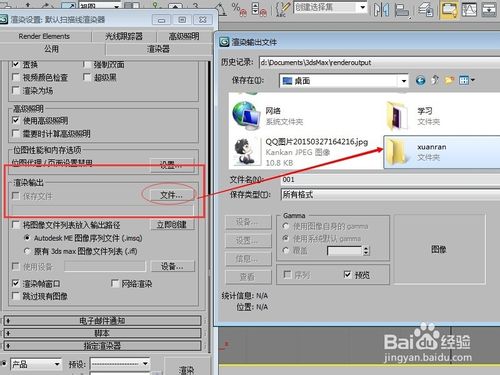Toggle the Spinner Snap icon

click(x=259, y=9)
